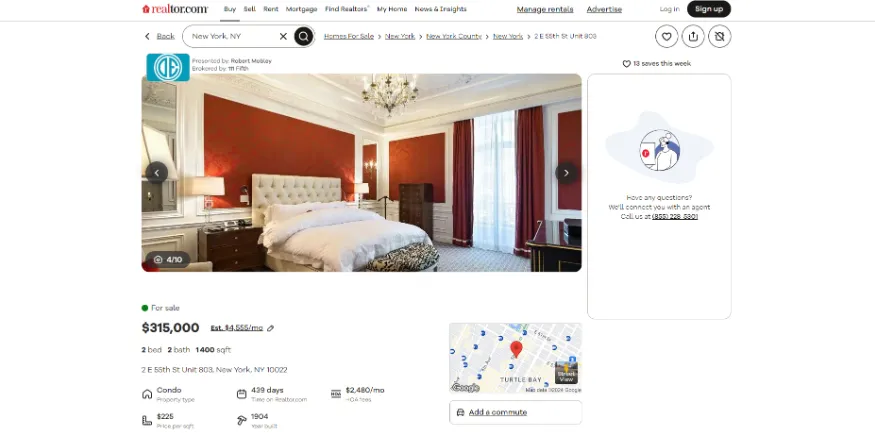Click New York County breadcrumb link
Screen dimensions: 875x433
(x=454, y=36)
